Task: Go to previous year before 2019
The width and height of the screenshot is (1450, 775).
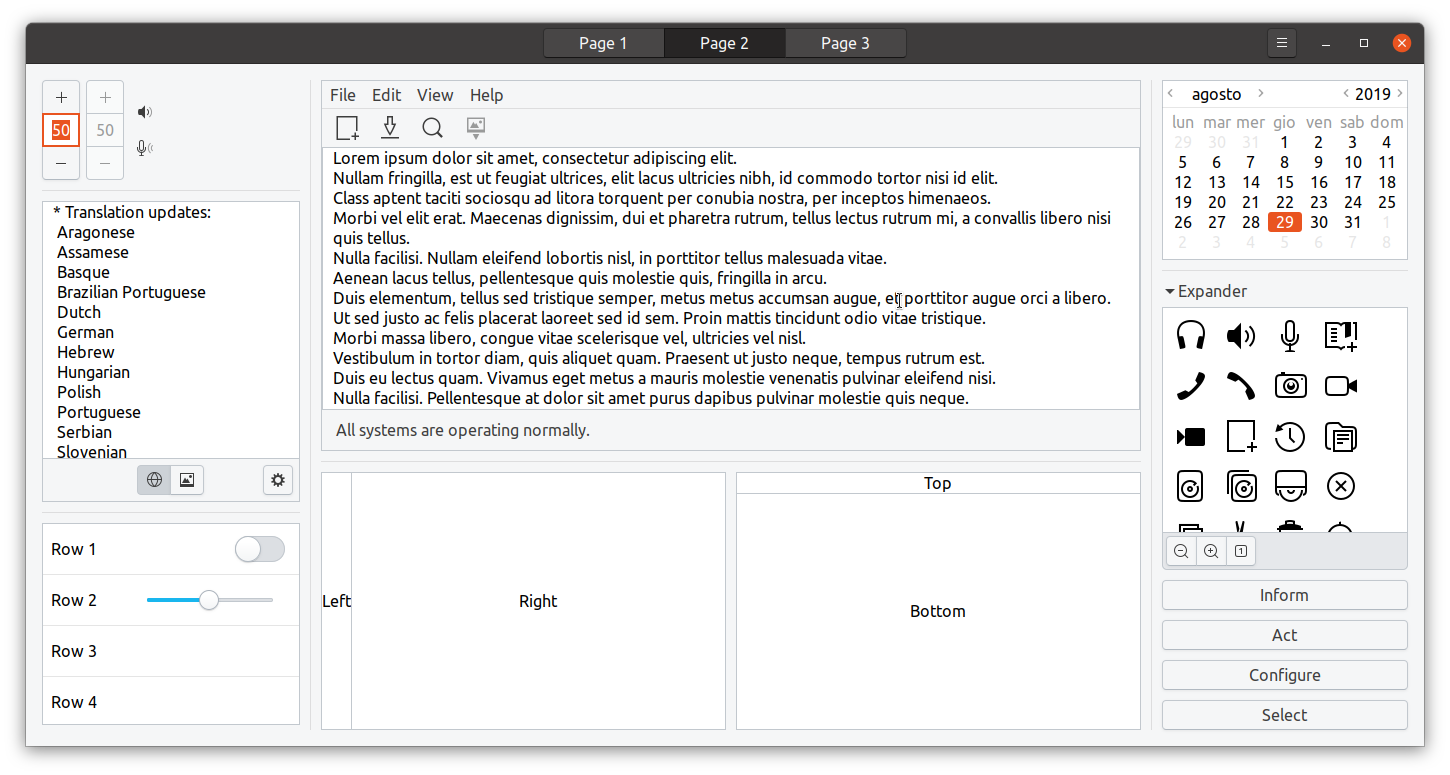Action: pyautogui.click(x=1346, y=93)
